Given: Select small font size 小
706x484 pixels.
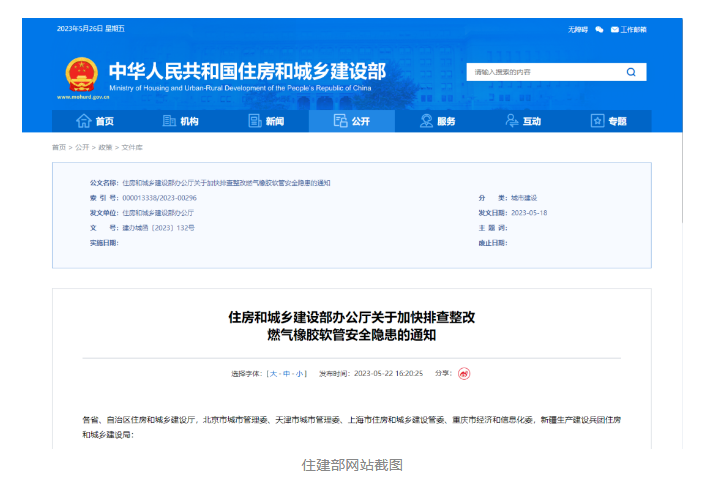Looking at the screenshot, I should (299, 374).
